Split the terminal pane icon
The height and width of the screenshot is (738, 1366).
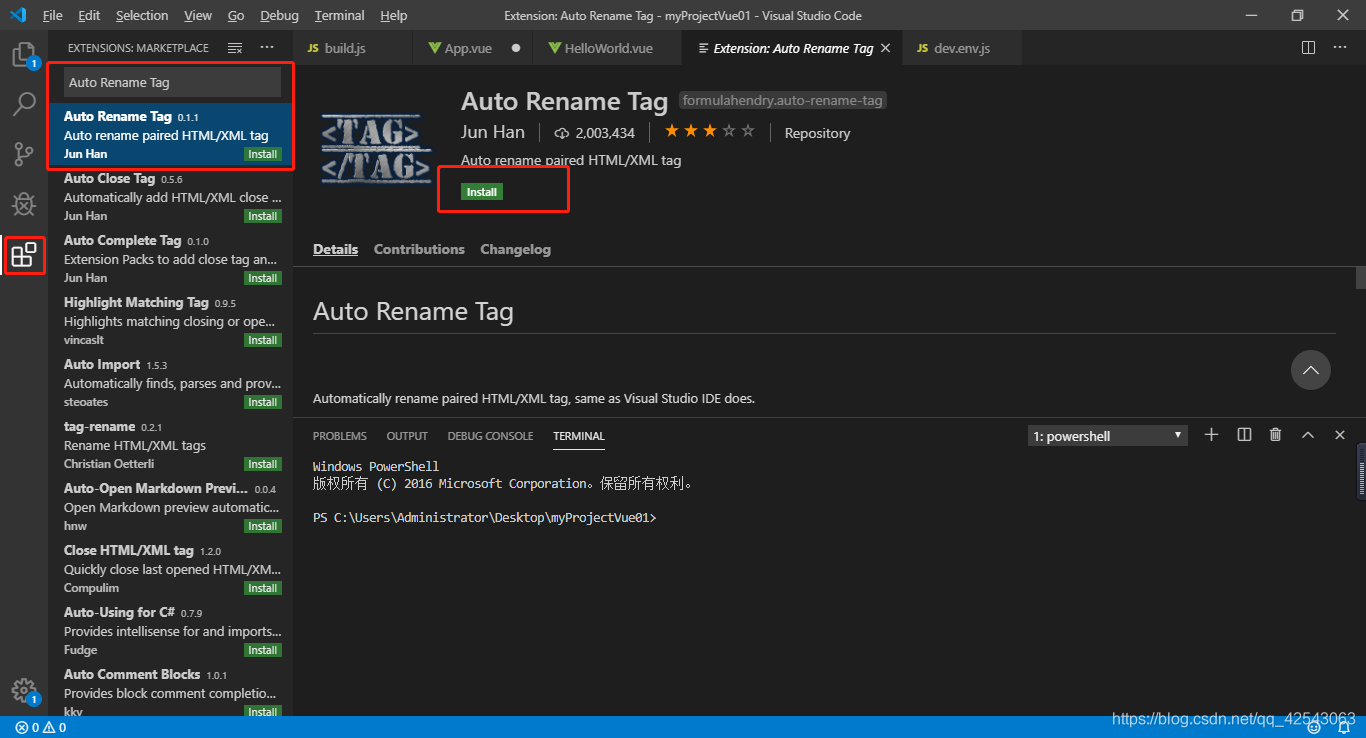(1243, 435)
